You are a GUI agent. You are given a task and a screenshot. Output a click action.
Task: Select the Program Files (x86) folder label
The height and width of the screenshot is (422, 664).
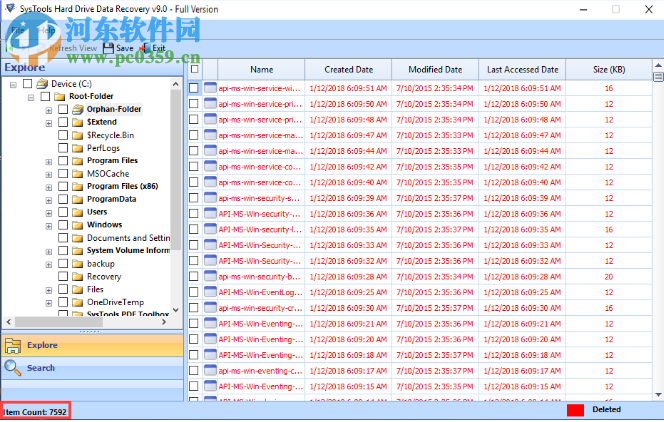point(122,186)
